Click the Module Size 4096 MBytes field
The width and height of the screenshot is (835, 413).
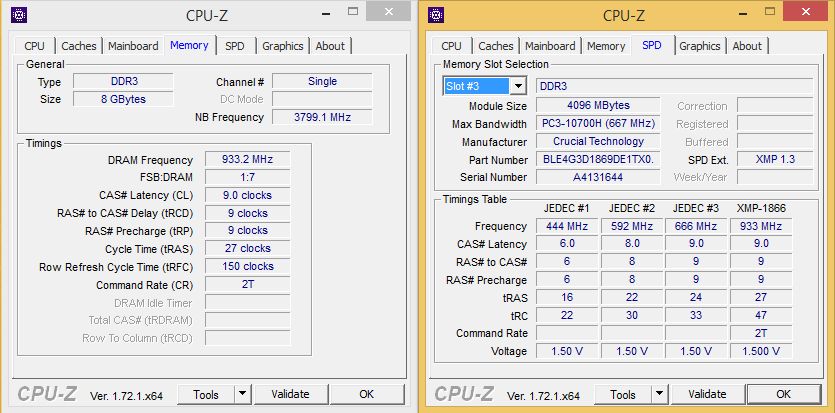[598, 105]
